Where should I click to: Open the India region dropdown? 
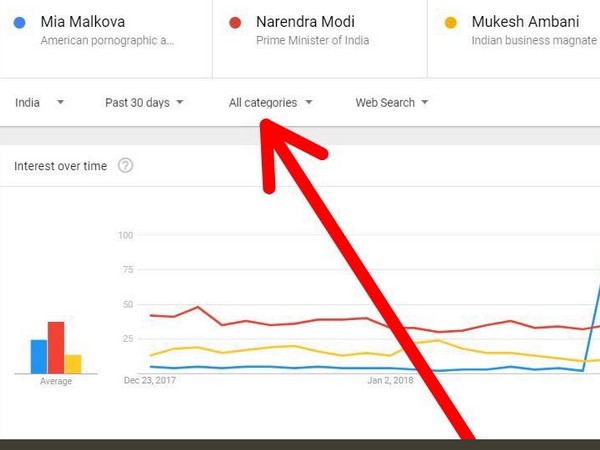pyautogui.click(x=40, y=102)
